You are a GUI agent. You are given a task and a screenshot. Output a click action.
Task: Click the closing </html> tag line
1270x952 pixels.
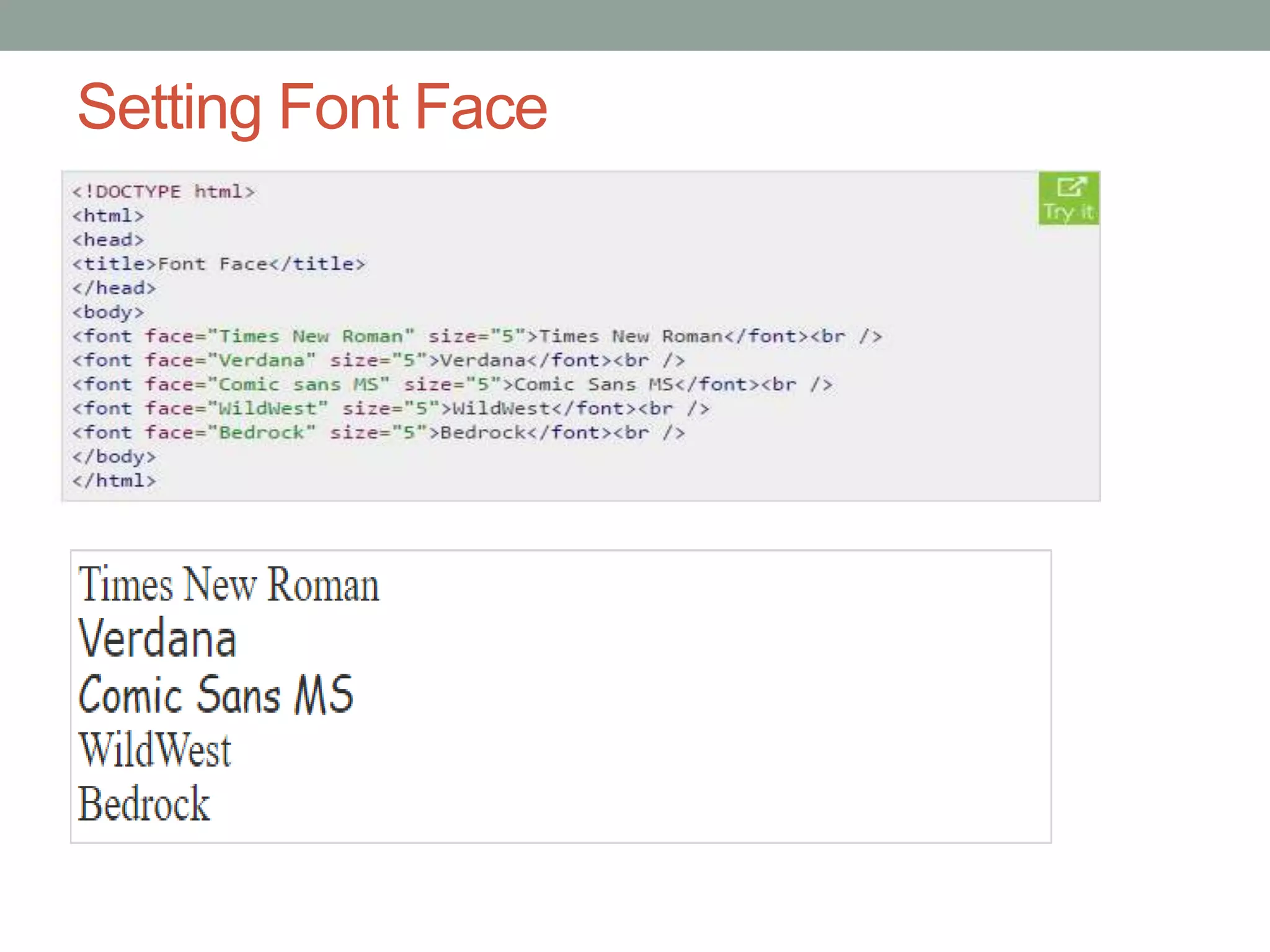(x=114, y=481)
